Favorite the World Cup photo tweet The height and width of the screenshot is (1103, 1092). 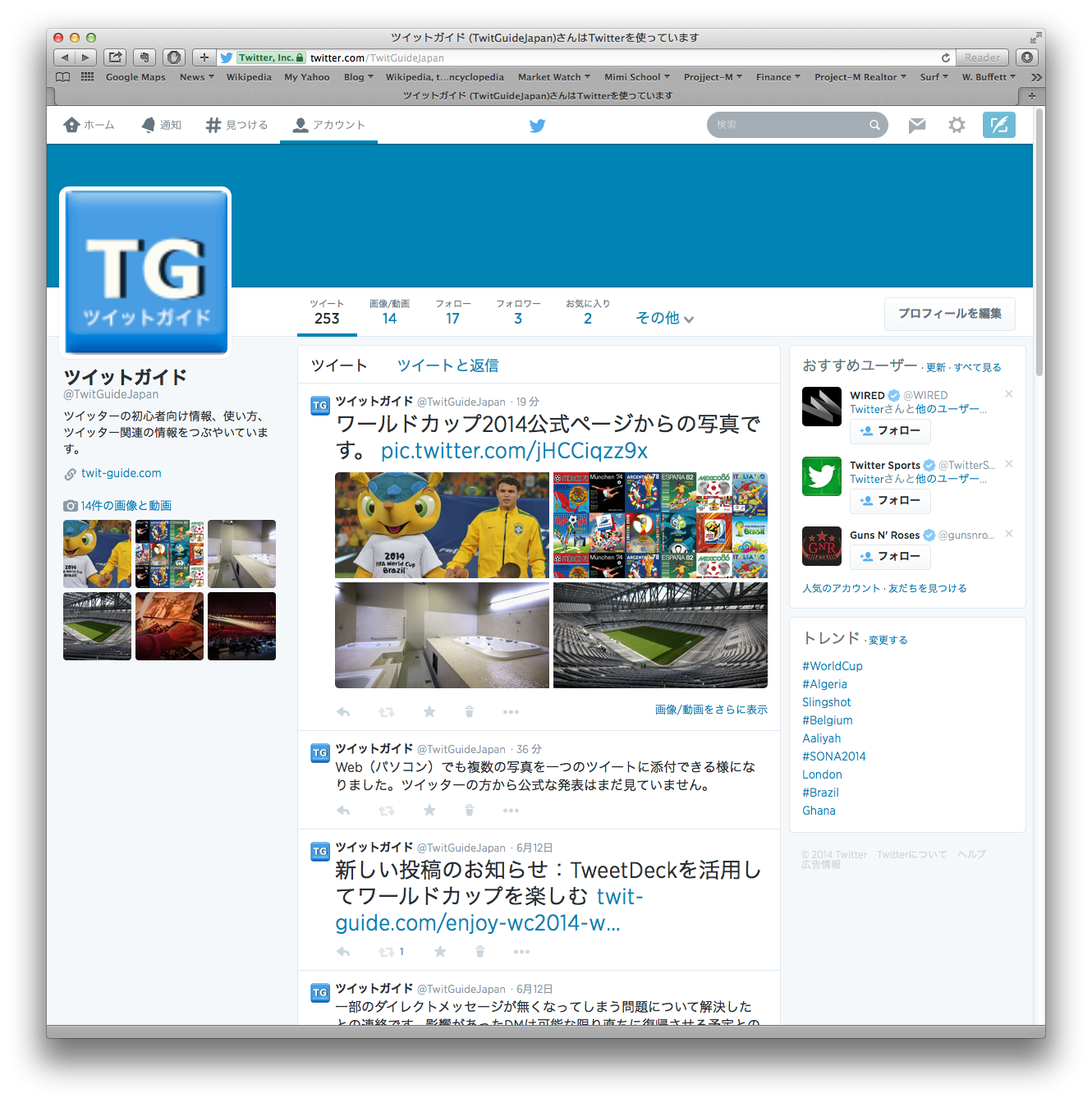click(429, 712)
